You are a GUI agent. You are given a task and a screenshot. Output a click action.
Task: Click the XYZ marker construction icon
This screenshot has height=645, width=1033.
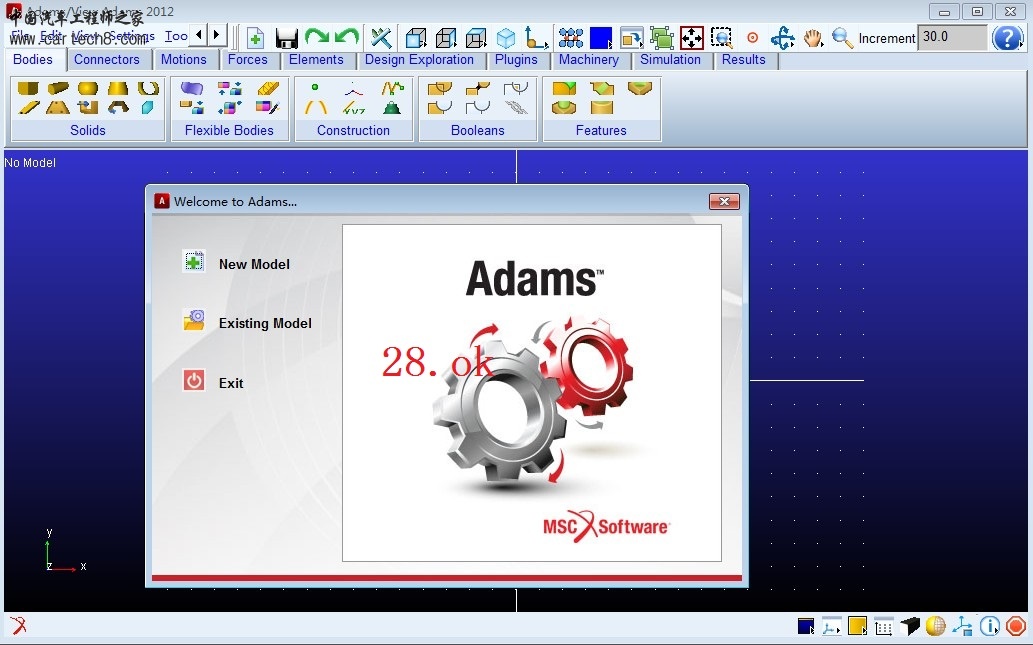pos(354,107)
